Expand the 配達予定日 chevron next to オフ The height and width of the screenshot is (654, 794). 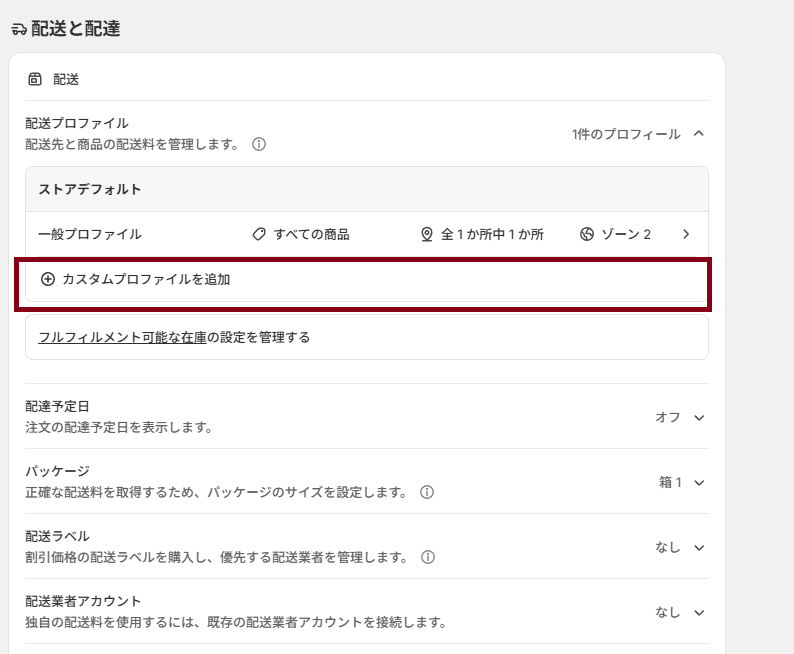699,418
